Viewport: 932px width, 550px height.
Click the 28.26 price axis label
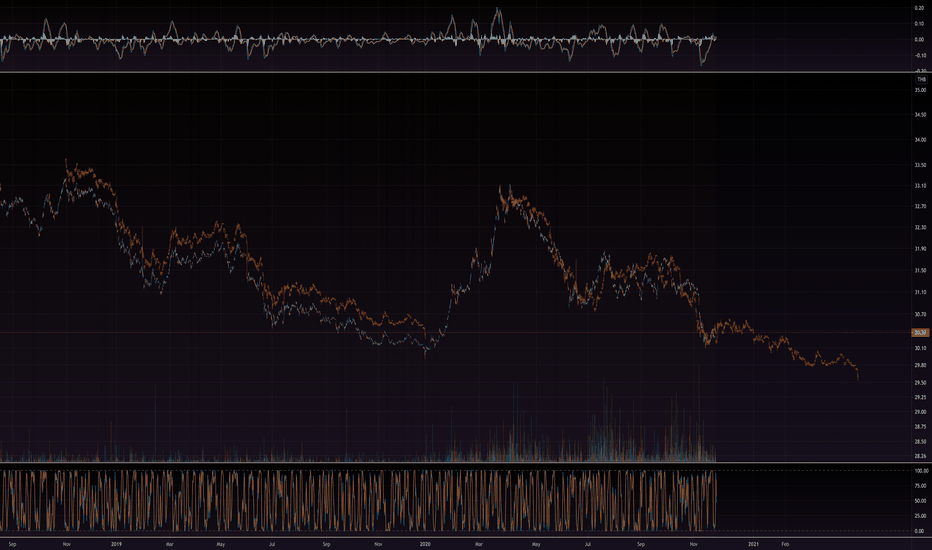[x=920, y=456]
